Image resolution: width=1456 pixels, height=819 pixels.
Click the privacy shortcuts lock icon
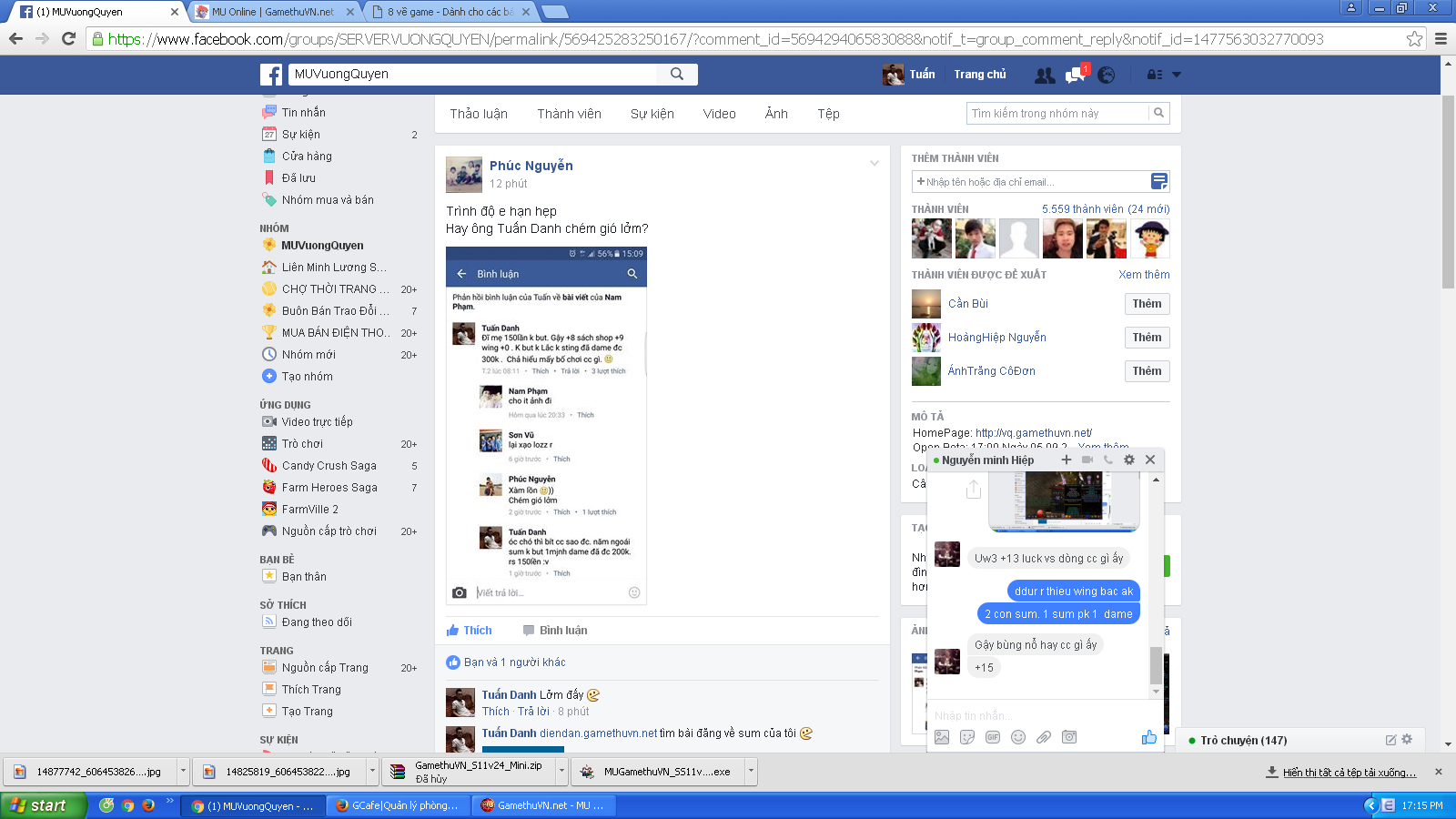pos(1154,75)
